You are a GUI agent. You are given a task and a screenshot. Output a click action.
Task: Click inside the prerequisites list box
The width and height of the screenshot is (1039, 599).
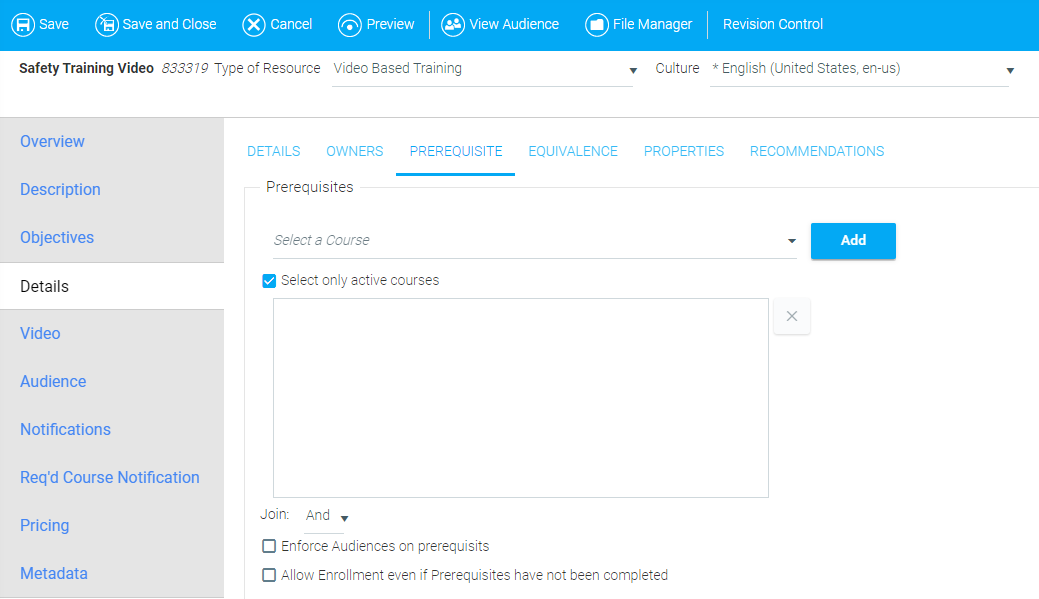coord(520,397)
